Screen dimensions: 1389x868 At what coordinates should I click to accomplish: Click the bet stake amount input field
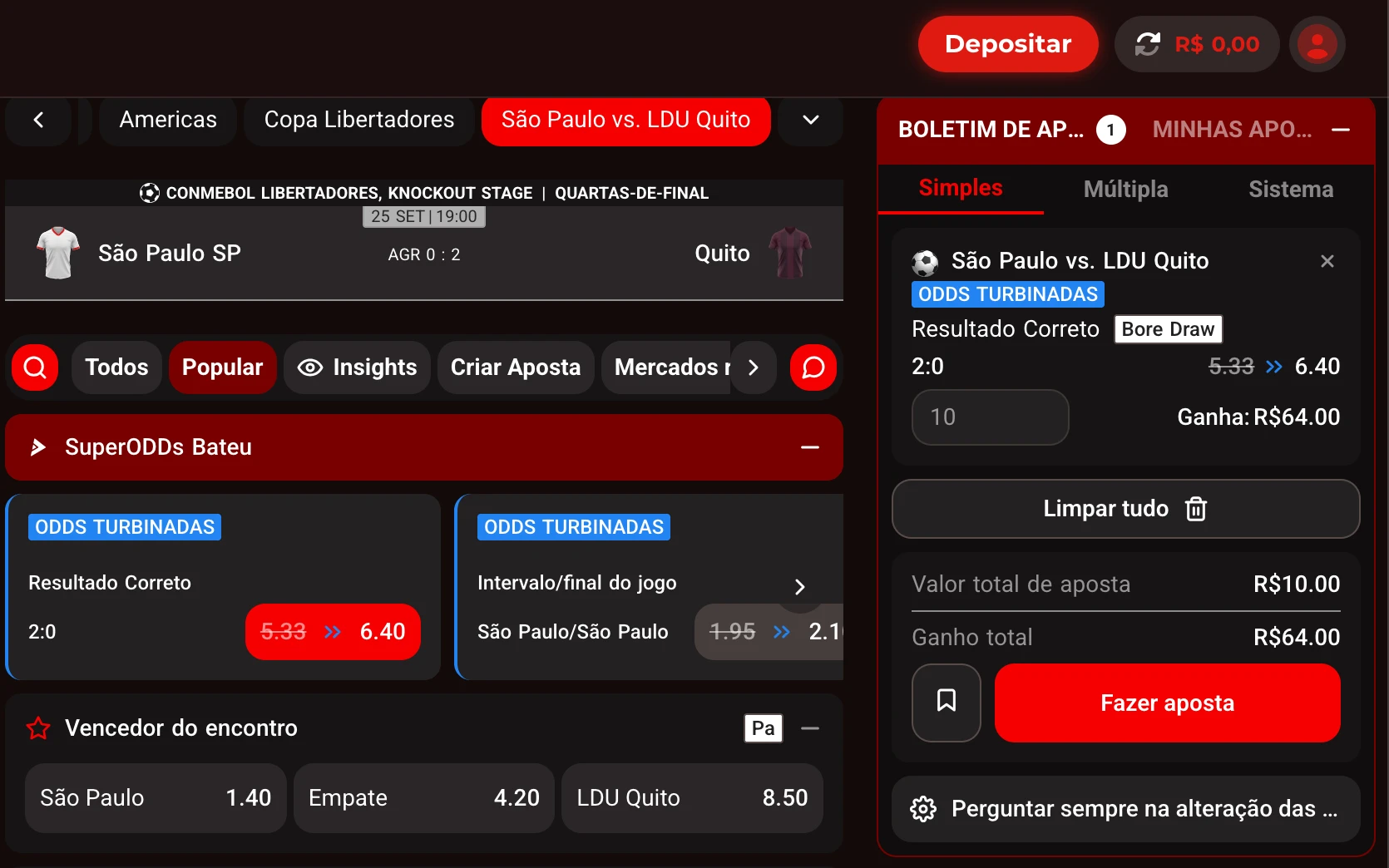coord(990,417)
